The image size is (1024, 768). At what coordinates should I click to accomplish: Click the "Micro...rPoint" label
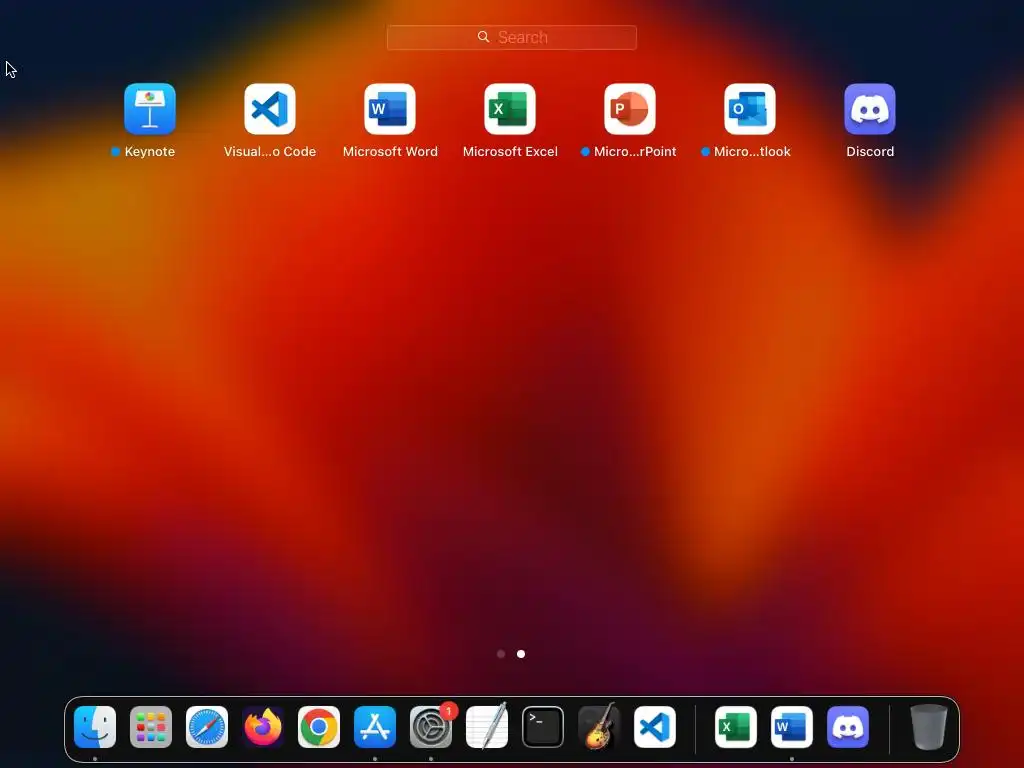(x=635, y=152)
